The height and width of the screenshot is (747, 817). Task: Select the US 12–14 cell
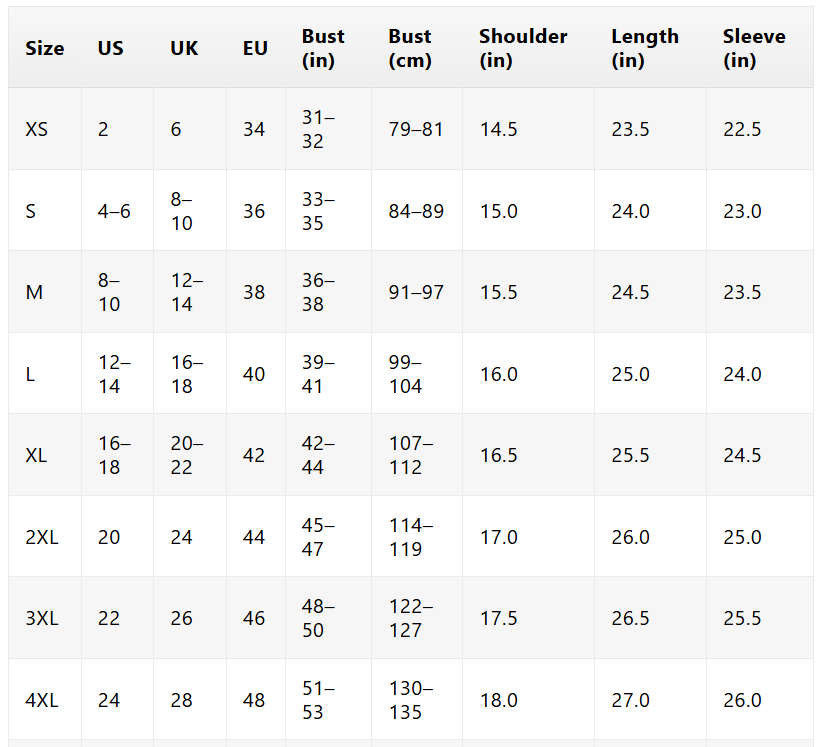pyautogui.click(x=117, y=374)
